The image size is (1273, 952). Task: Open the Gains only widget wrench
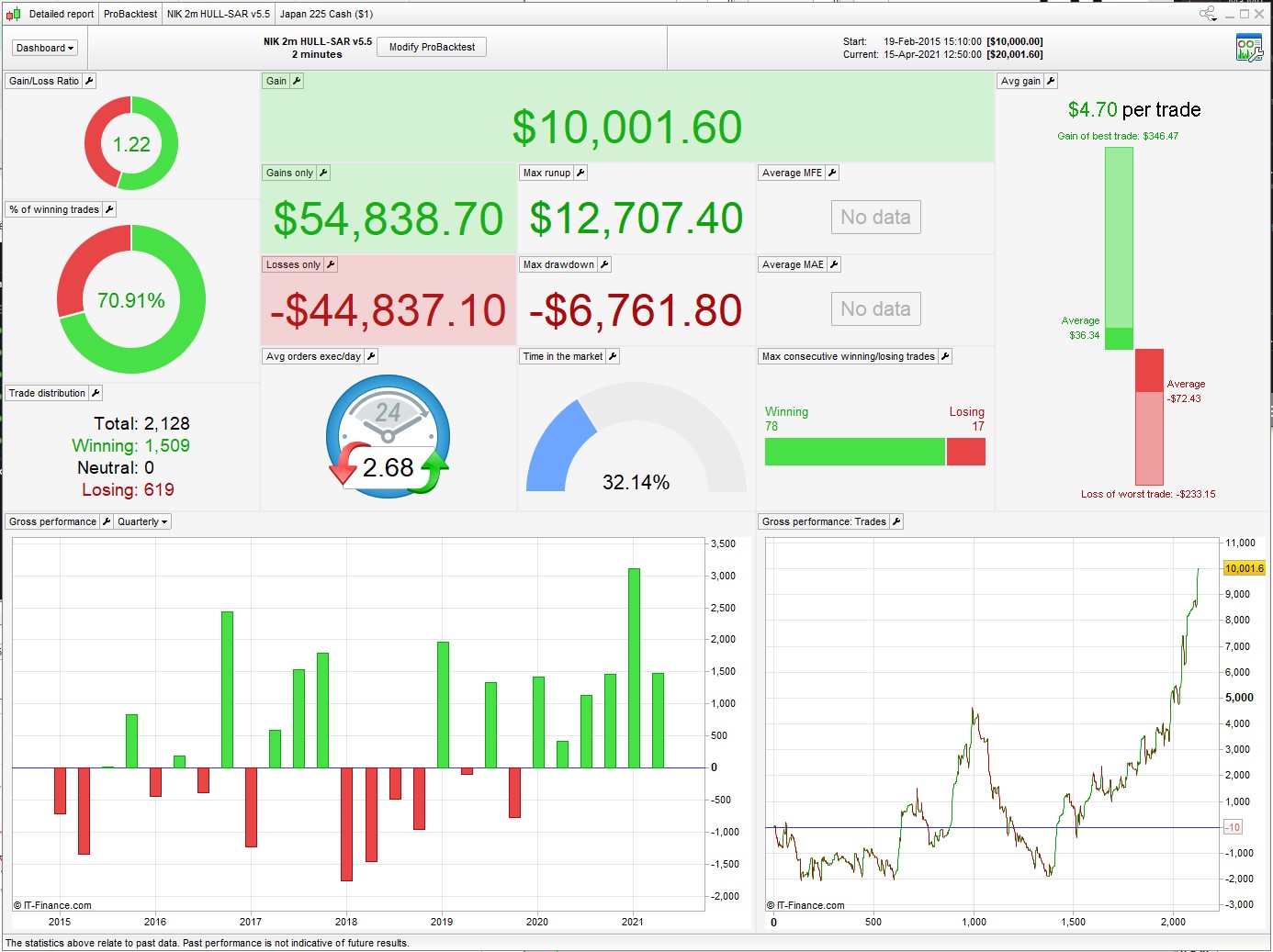coord(323,173)
